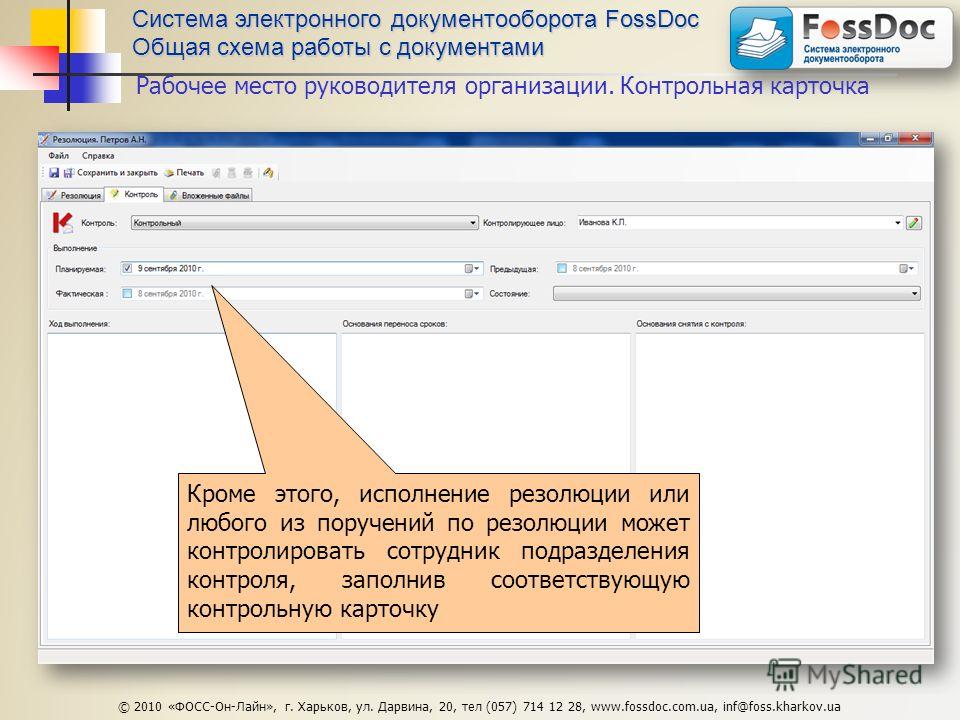The width and height of the screenshot is (960, 720).
Task: Close the 'Резолюция. Петров А.Н.' window
Action: click(915, 139)
